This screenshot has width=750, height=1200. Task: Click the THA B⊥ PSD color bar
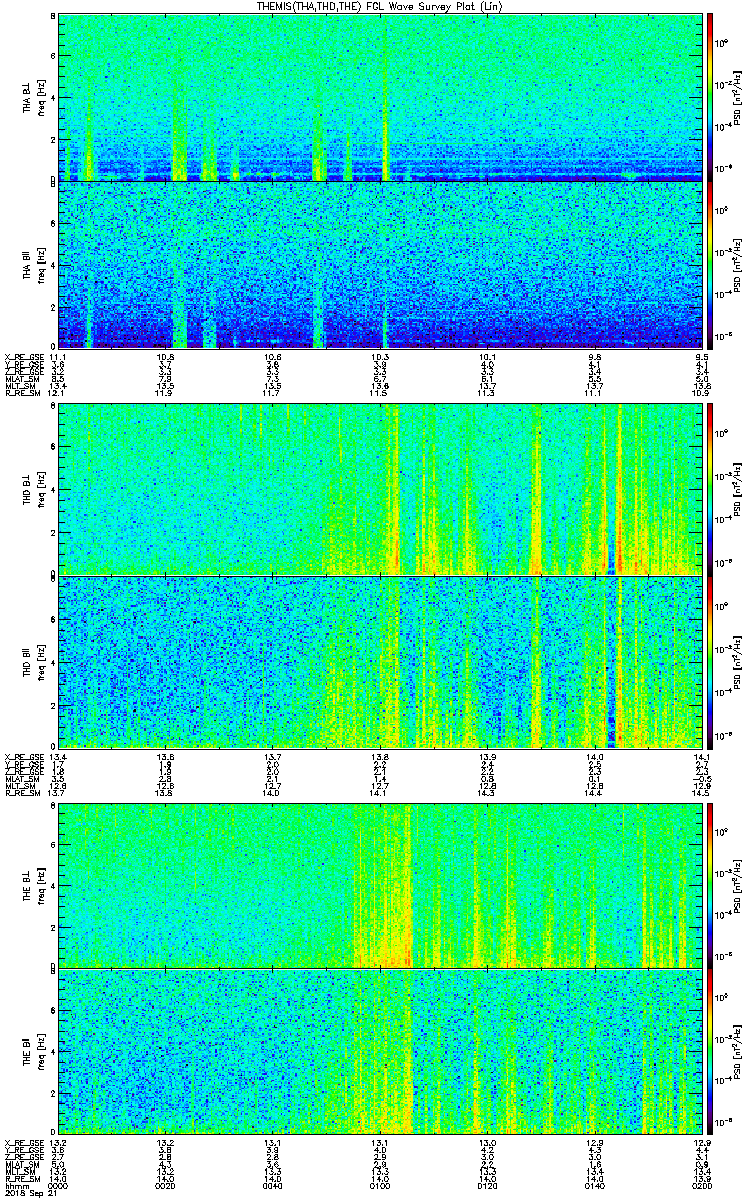711,97
